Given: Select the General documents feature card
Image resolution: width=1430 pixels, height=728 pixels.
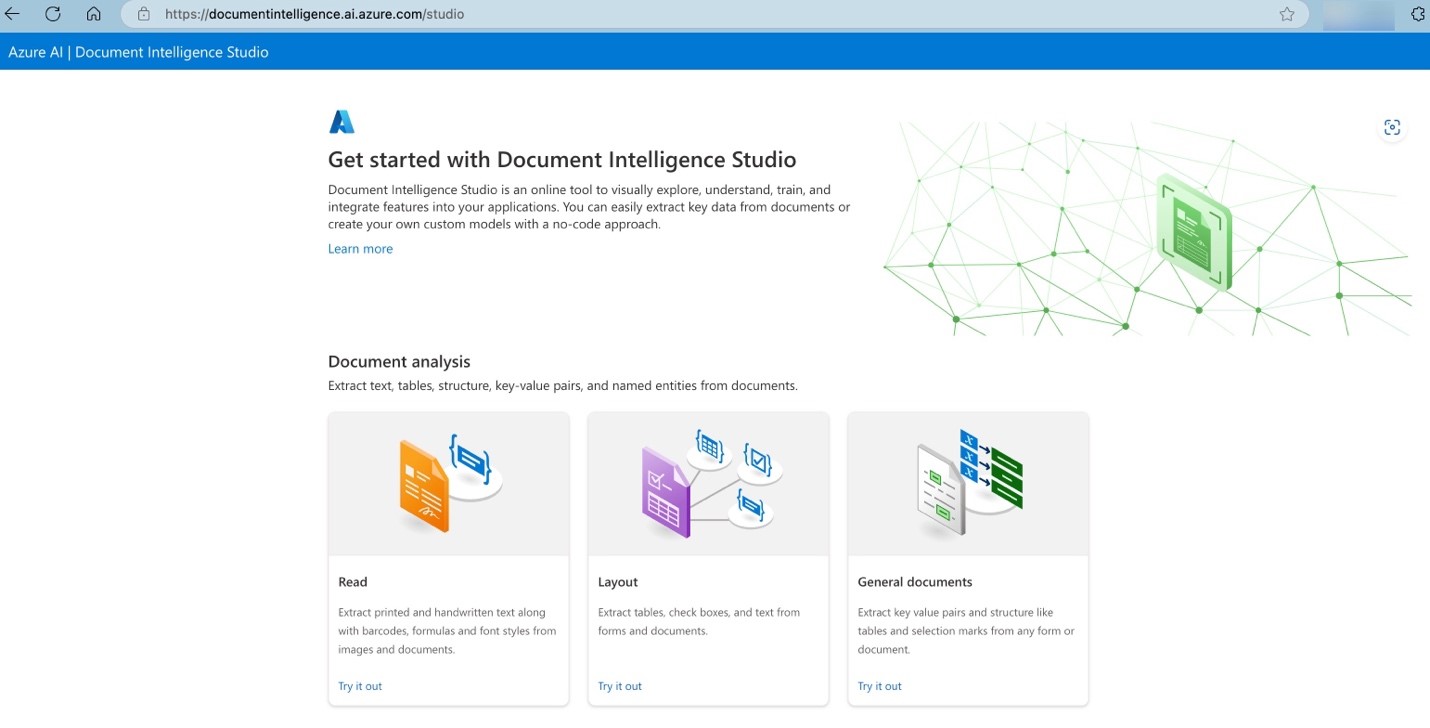Looking at the screenshot, I should (967, 557).
